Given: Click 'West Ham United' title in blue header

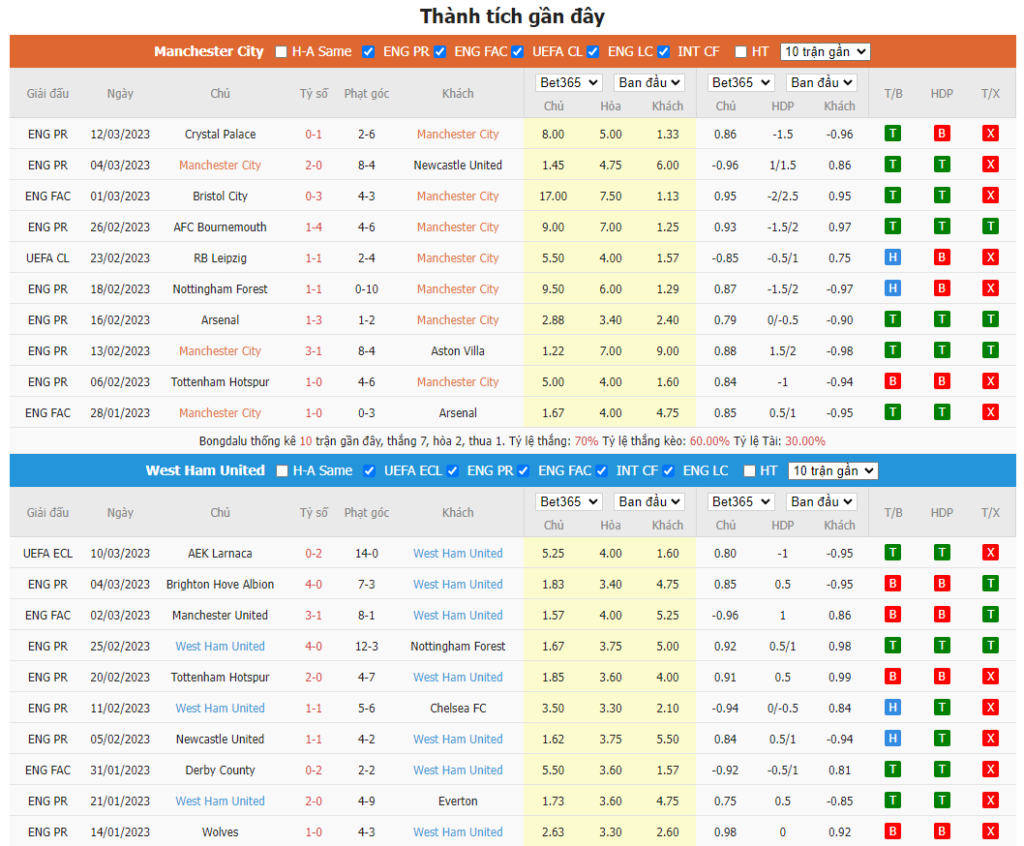Looking at the screenshot, I should (205, 470).
